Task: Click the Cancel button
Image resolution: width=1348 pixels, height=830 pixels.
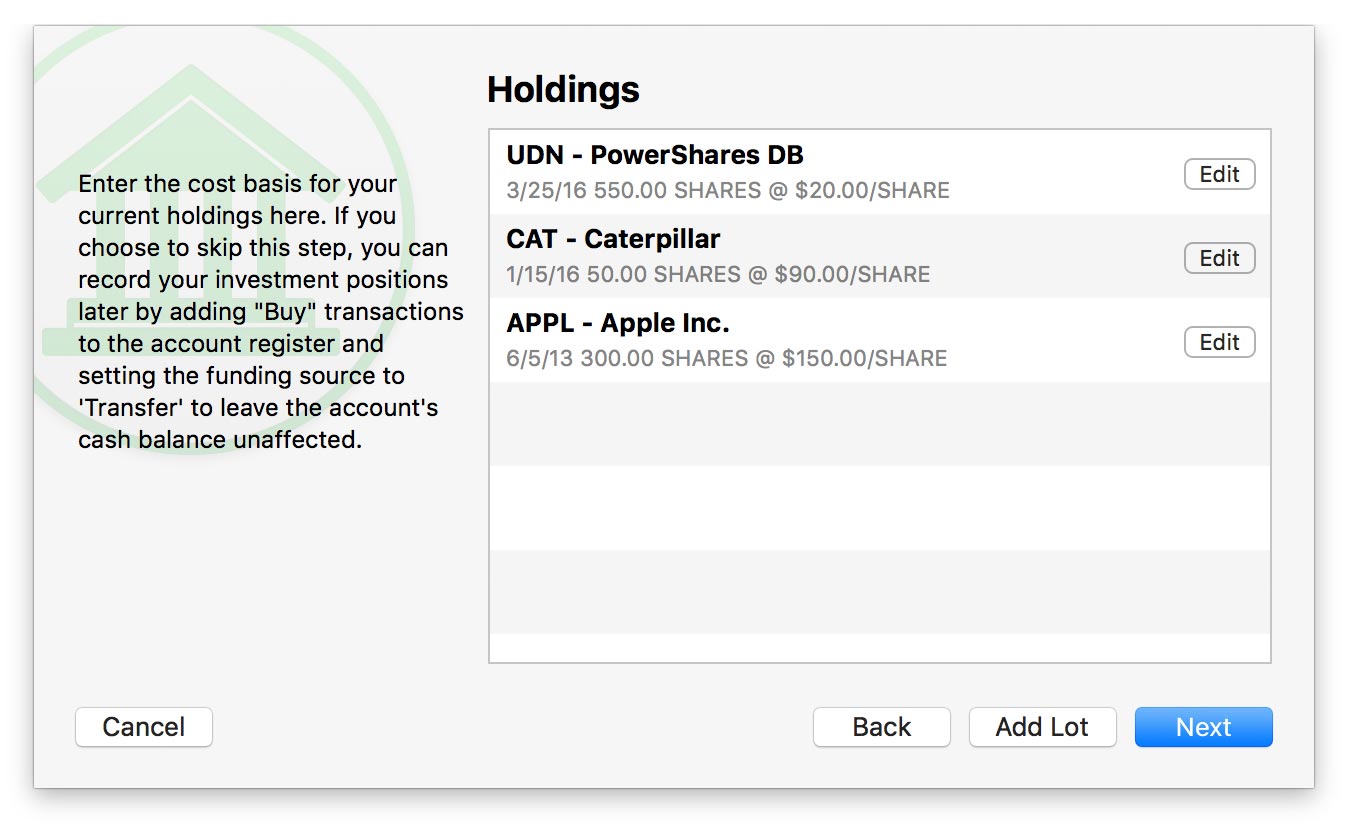Action: (144, 727)
